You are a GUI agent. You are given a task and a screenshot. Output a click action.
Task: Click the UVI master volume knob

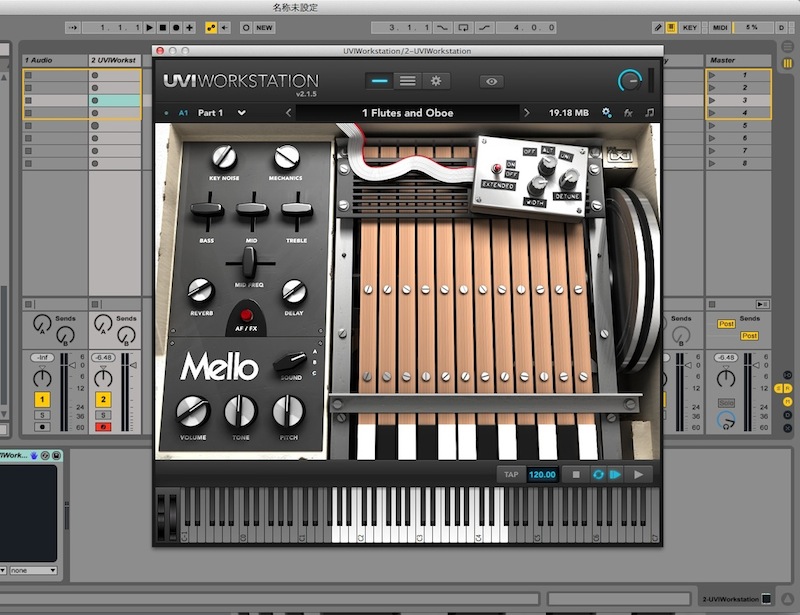pyautogui.click(x=630, y=81)
